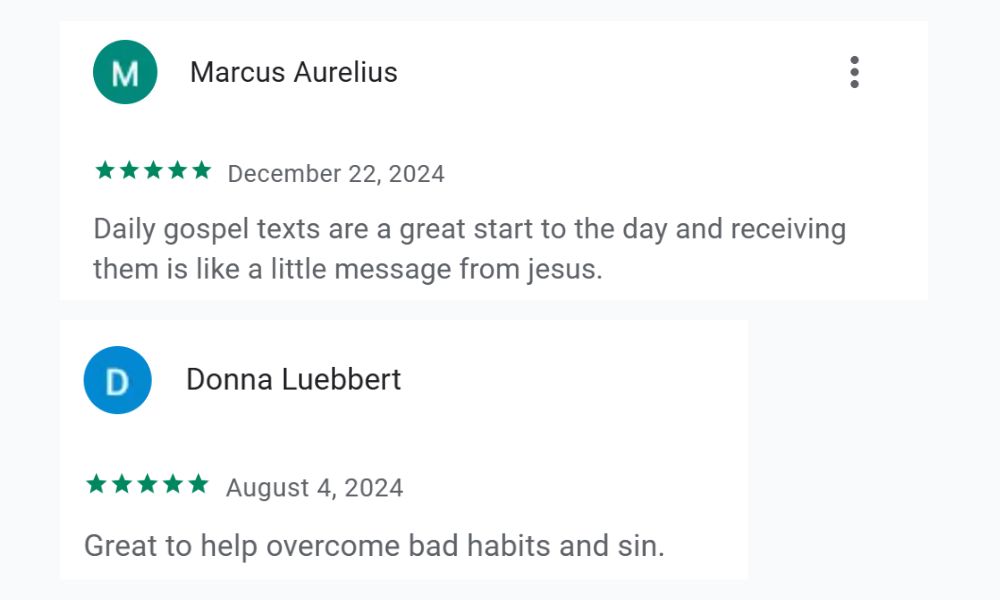Open the three-dot overflow menu on Marcus's review
The height and width of the screenshot is (600, 1000).
[855, 71]
